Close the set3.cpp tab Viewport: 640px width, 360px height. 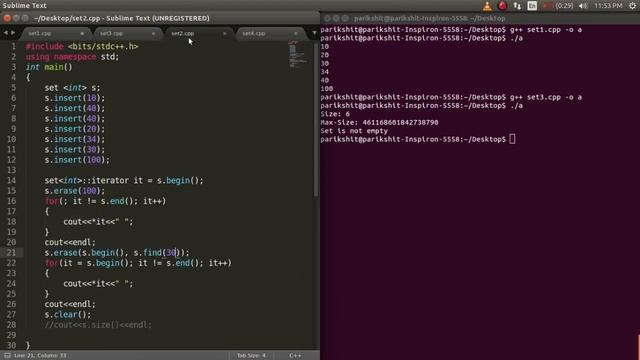[x=153, y=33]
